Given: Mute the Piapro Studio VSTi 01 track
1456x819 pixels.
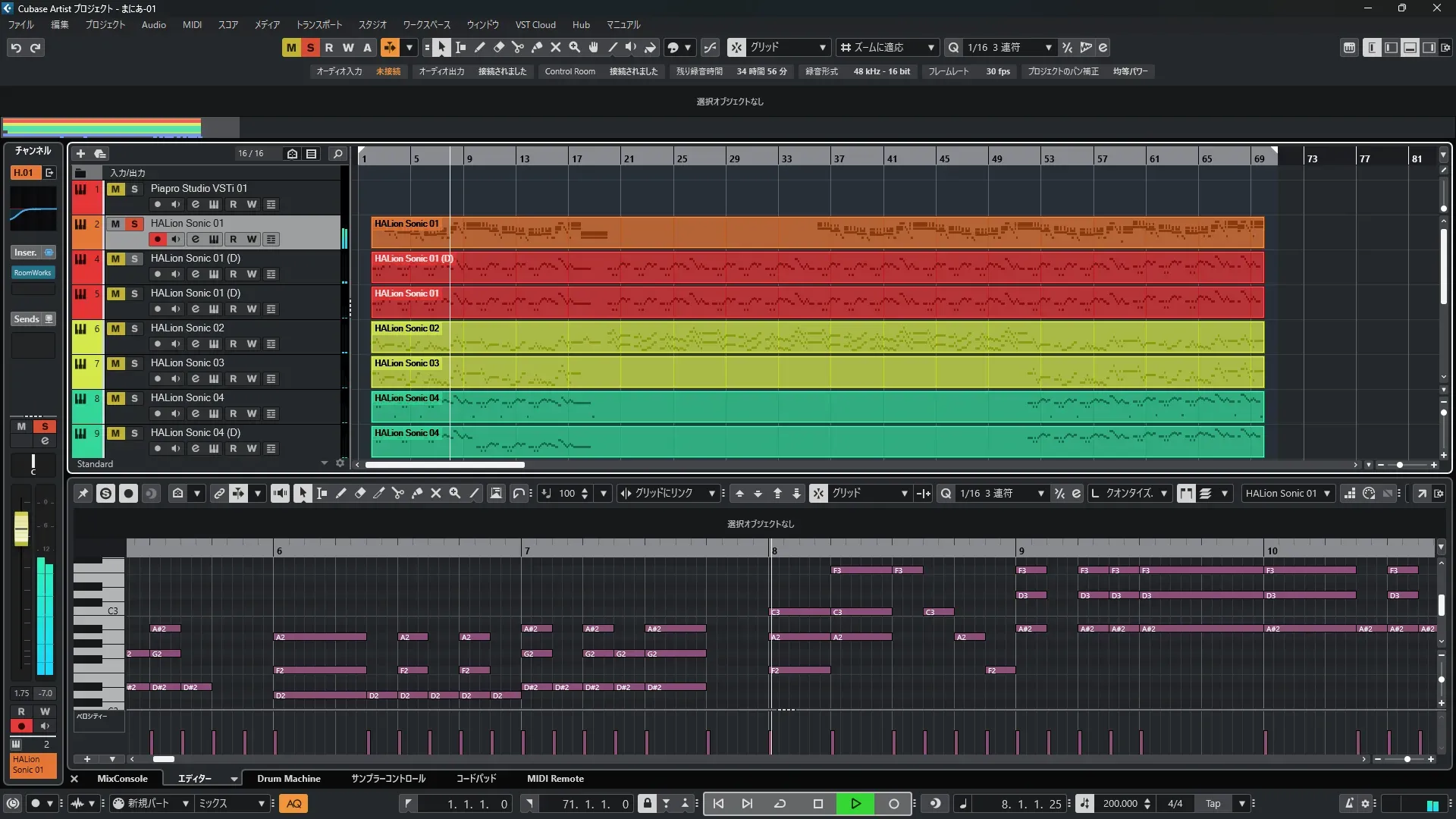Looking at the screenshot, I should [115, 189].
